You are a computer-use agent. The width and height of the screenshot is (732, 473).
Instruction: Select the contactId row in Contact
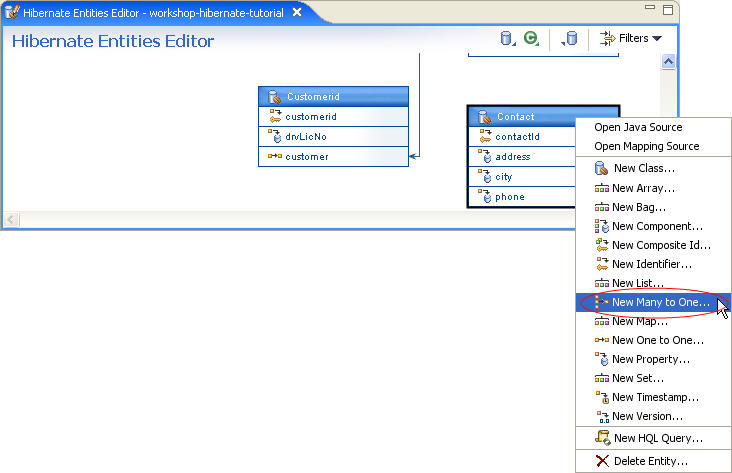coord(521,137)
